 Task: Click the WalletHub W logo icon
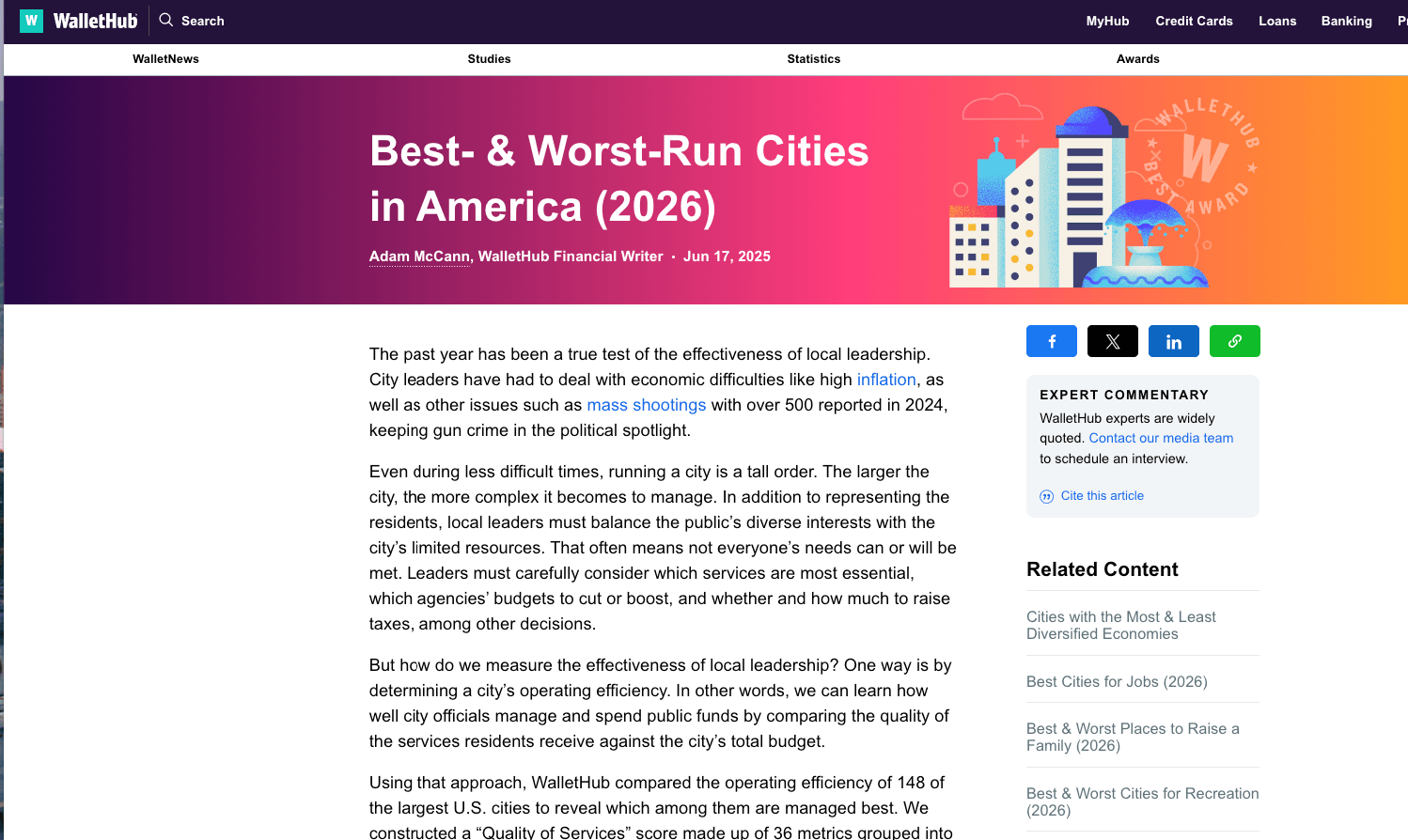[x=31, y=20]
